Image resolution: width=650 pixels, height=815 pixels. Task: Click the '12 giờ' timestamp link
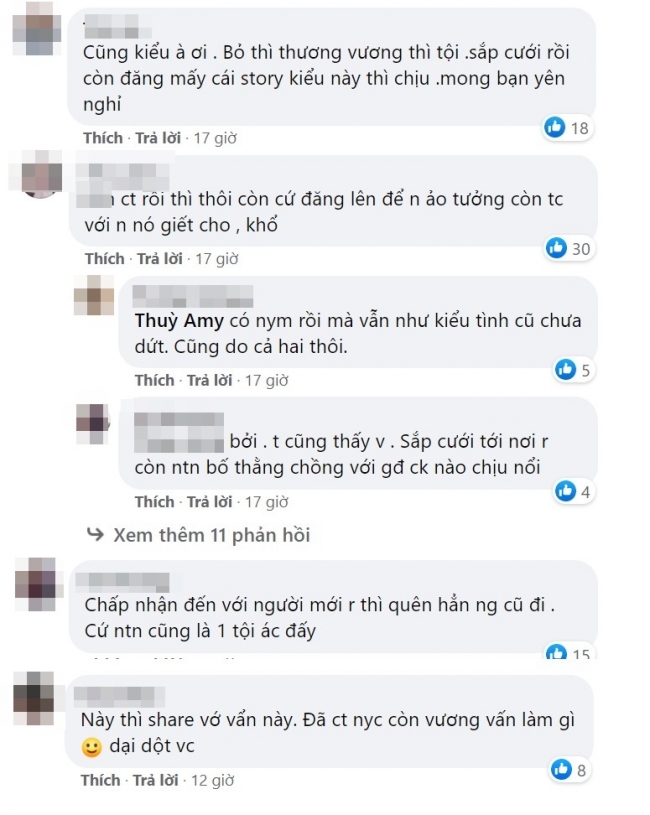213,780
